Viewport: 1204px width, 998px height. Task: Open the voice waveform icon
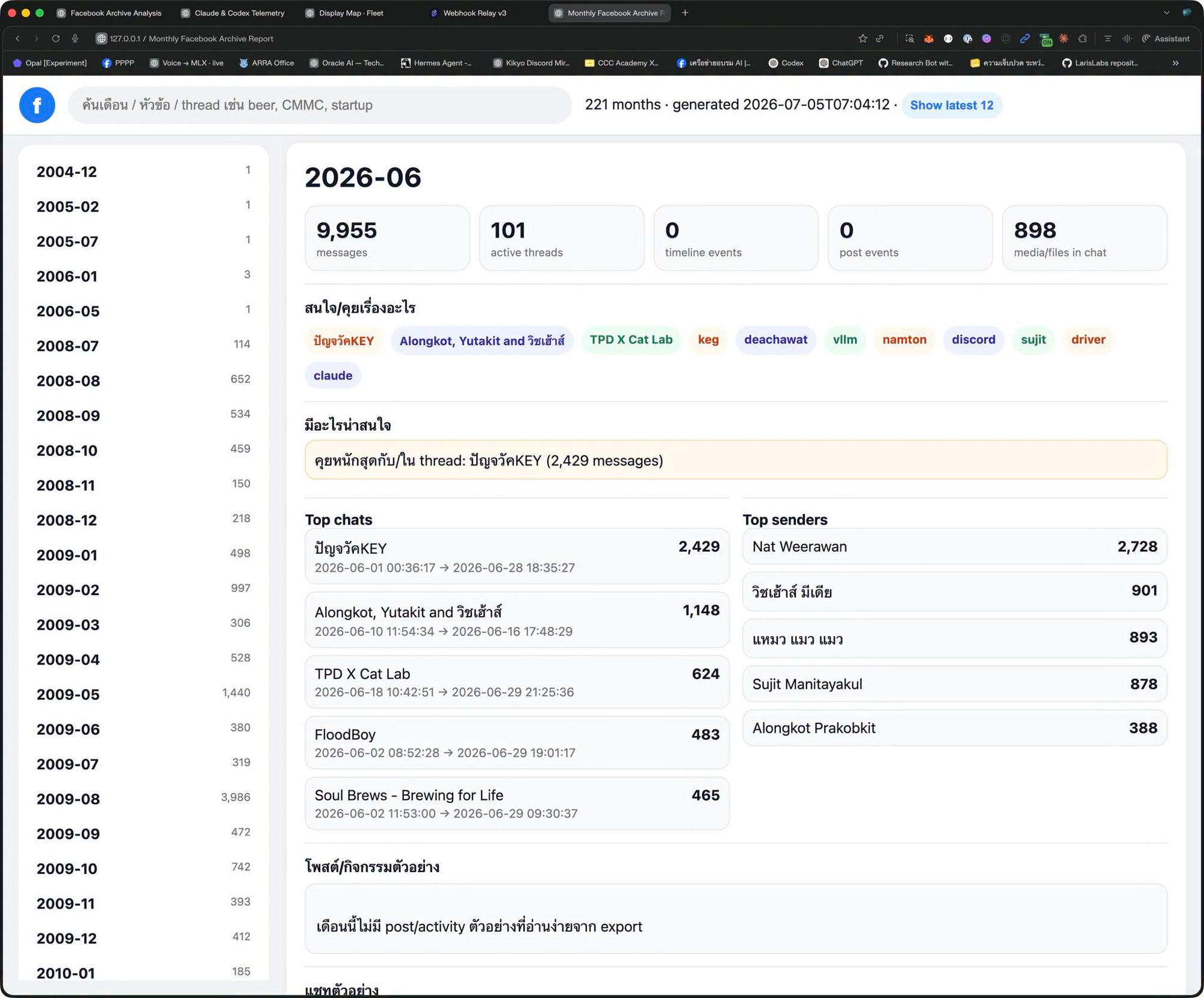(1126, 39)
